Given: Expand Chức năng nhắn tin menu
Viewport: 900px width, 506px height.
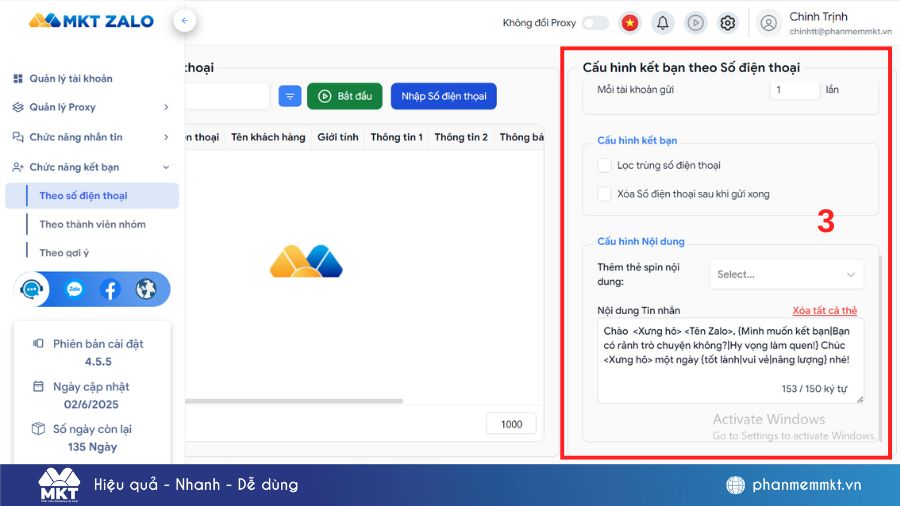Looking at the screenshot, I should tap(92, 137).
